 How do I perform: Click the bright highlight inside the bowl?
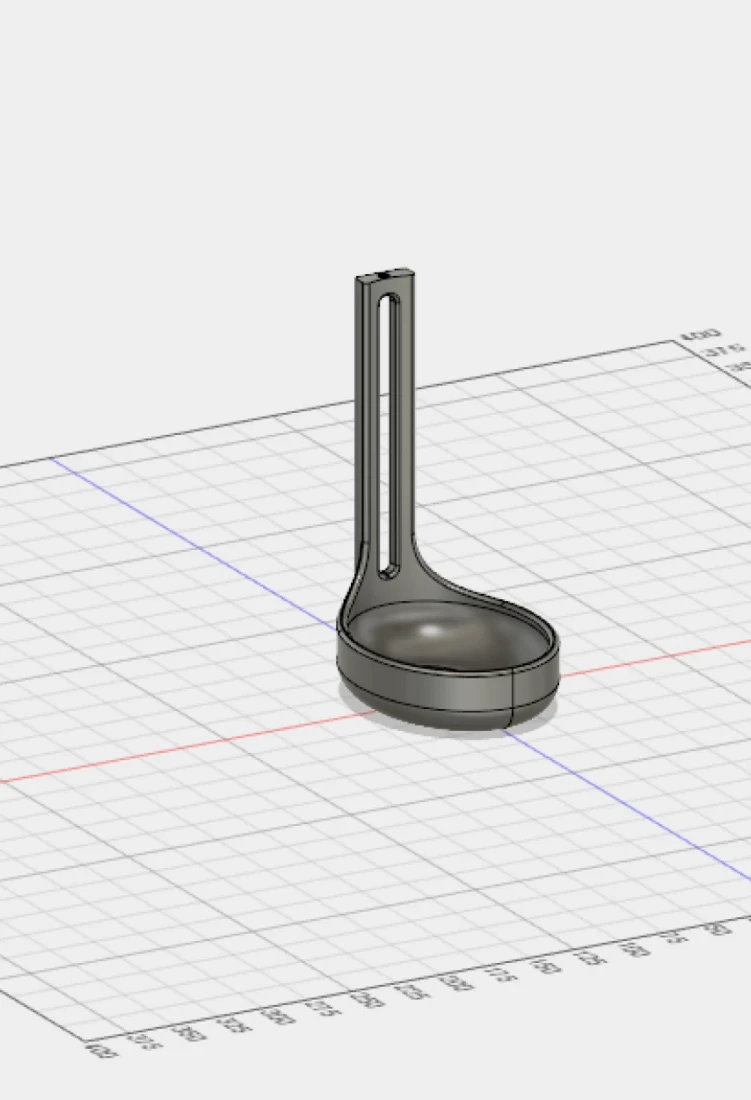(x=435, y=632)
